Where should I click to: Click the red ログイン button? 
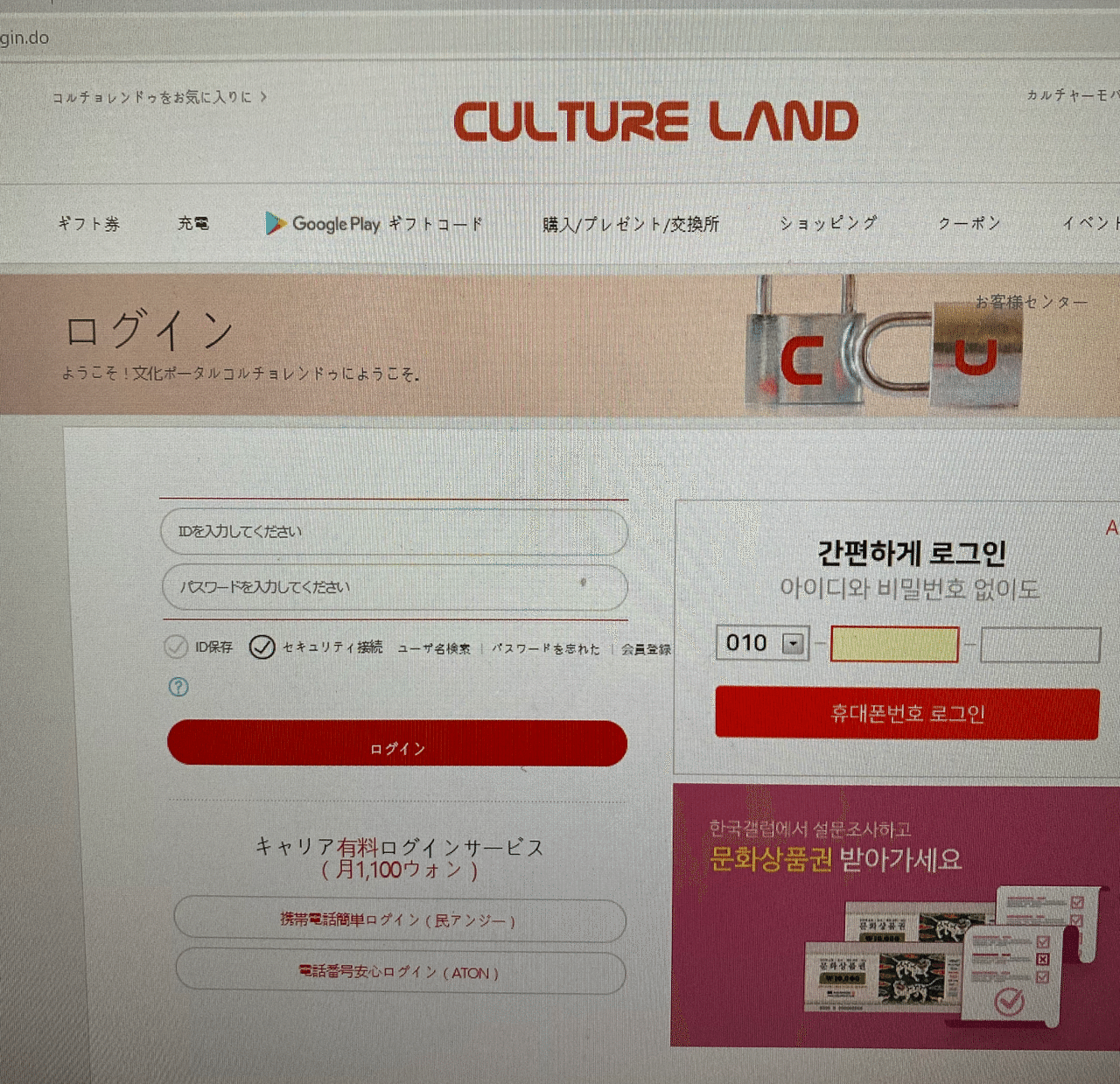point(397,745)
